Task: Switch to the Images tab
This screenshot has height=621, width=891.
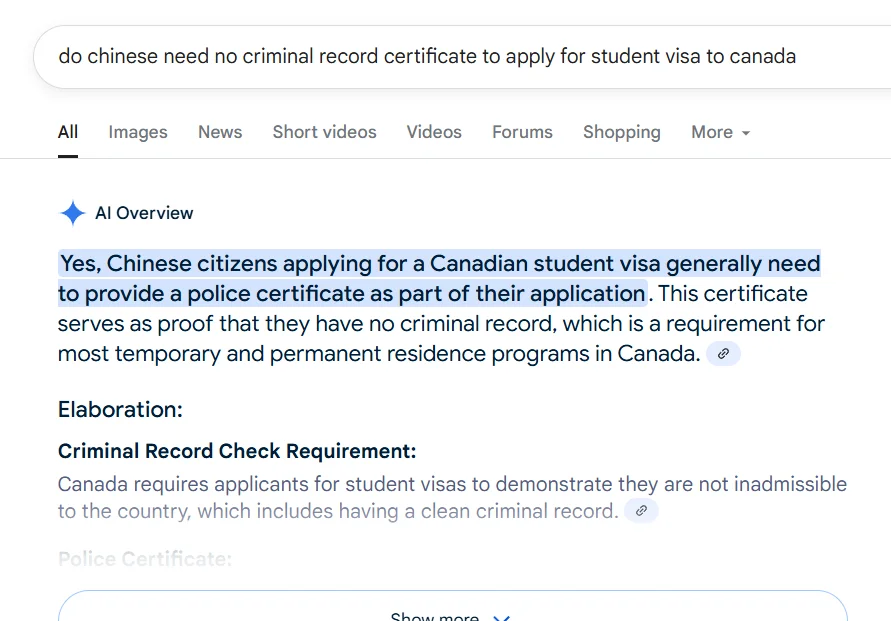Action: click(138, 132)
